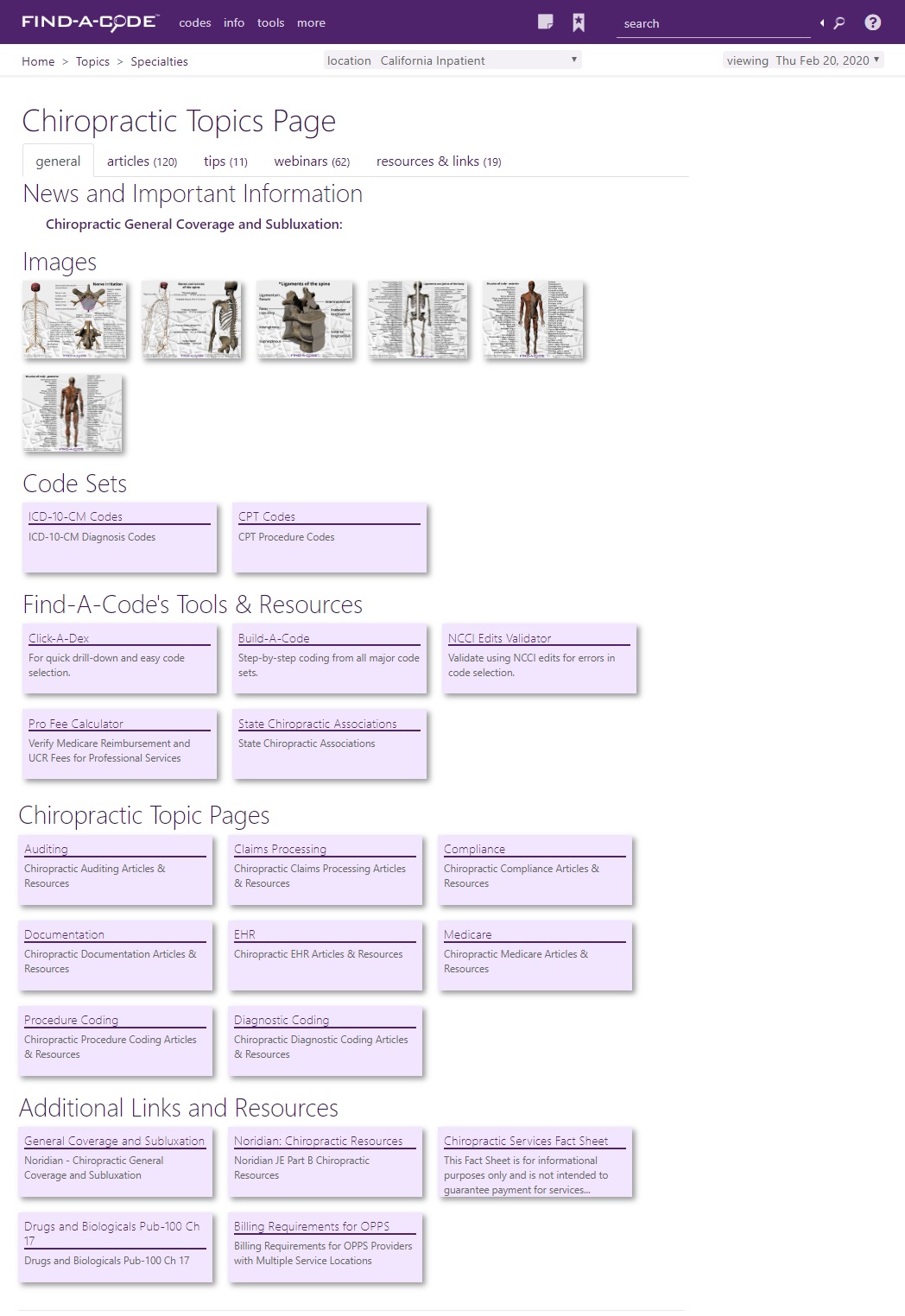The image size is (905, 1316).
Task: Click the search input field
Action: (713, 23)
